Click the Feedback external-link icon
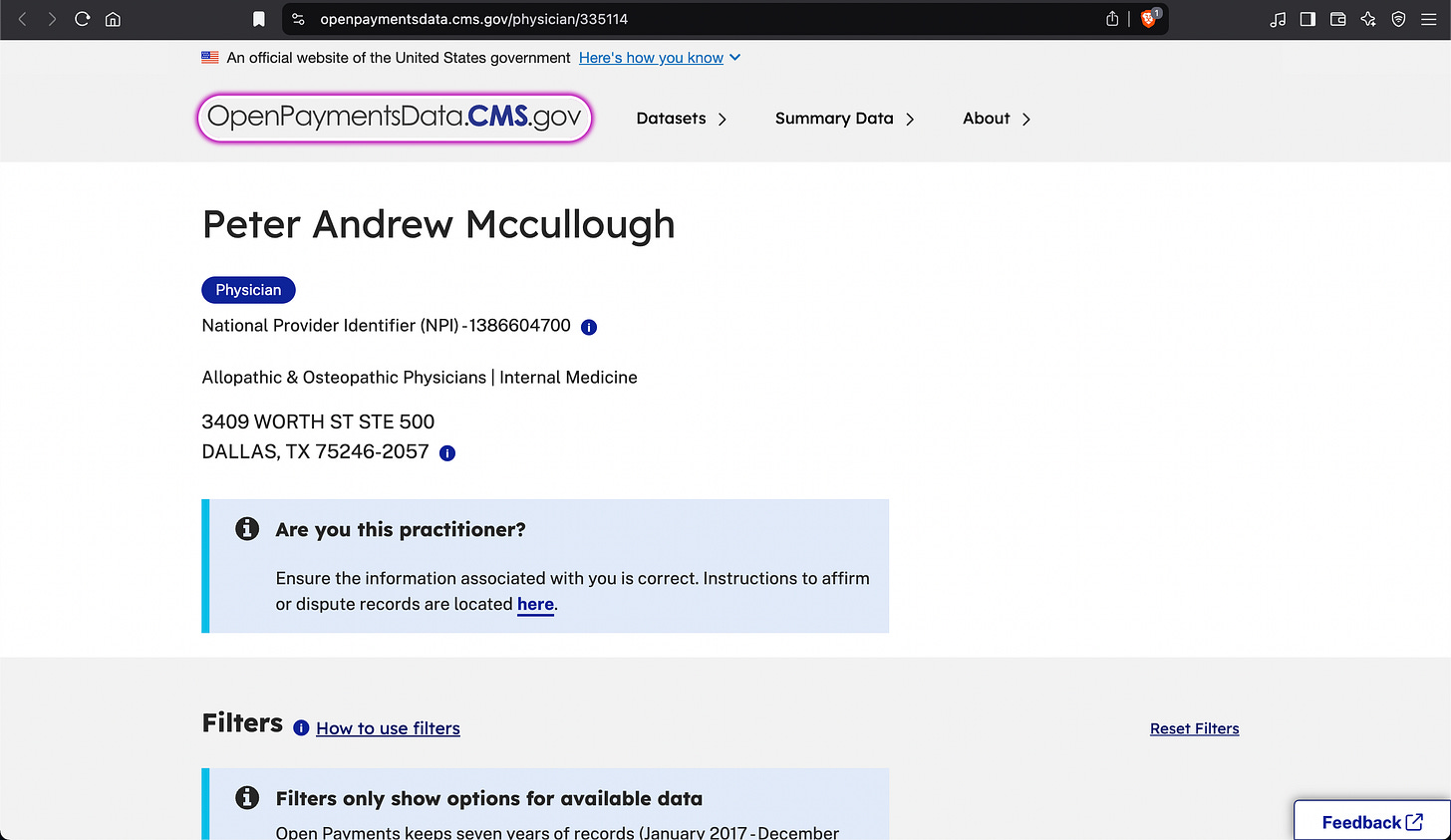This screenshot has width=1451, height=840. coord(1414,822)
